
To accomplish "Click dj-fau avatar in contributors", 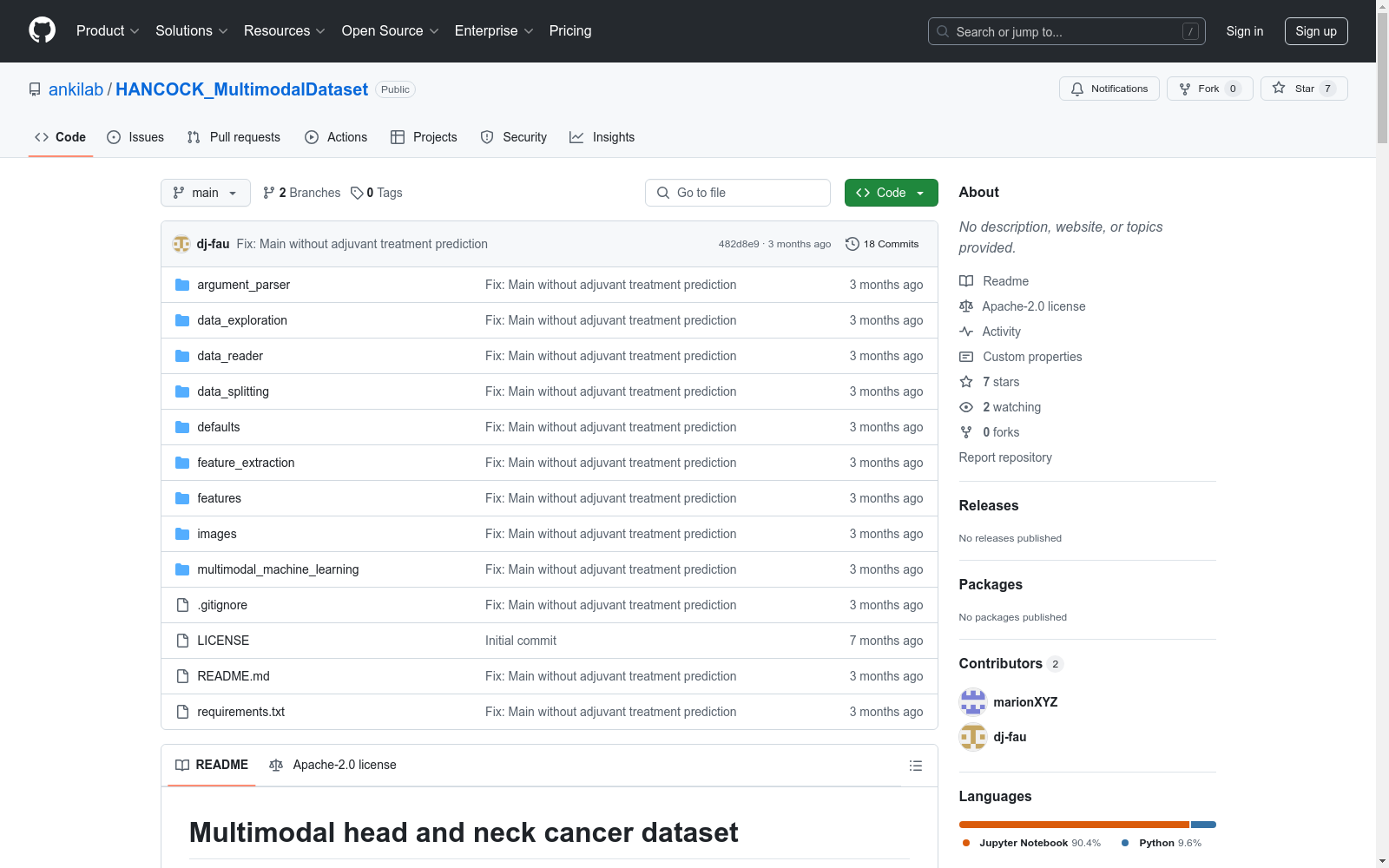I will pos(973,737).
